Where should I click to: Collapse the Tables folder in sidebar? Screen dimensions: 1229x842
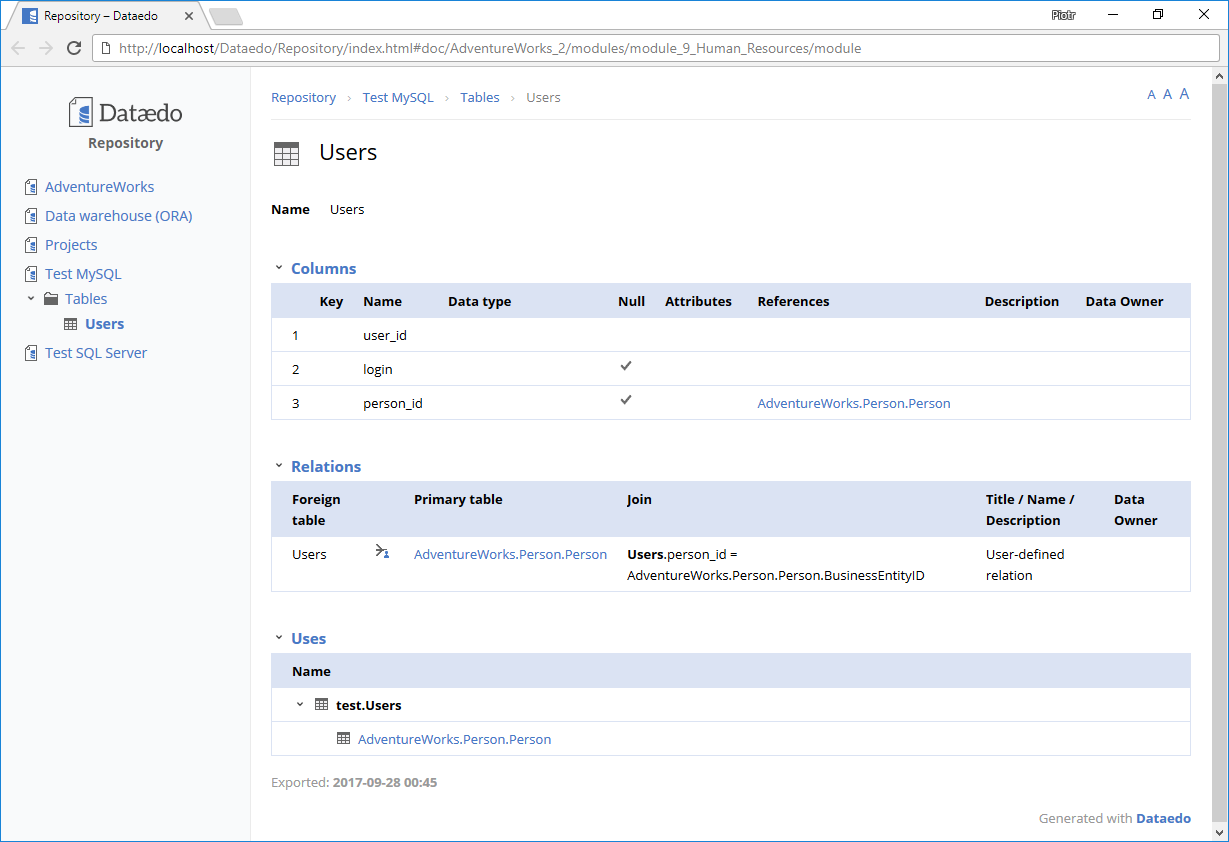coord(30,299)
